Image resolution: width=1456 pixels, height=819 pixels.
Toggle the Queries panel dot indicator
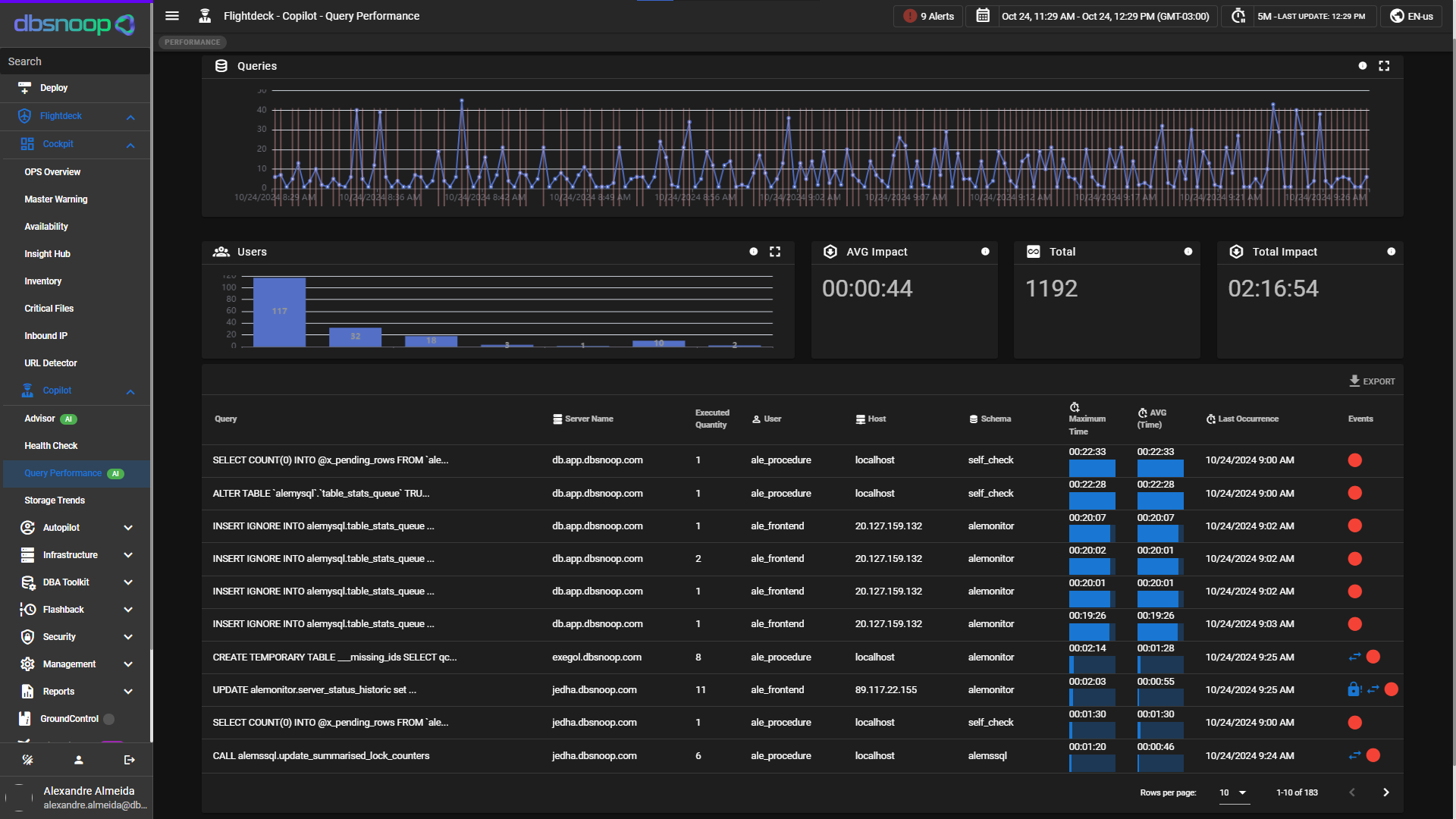1363,66
